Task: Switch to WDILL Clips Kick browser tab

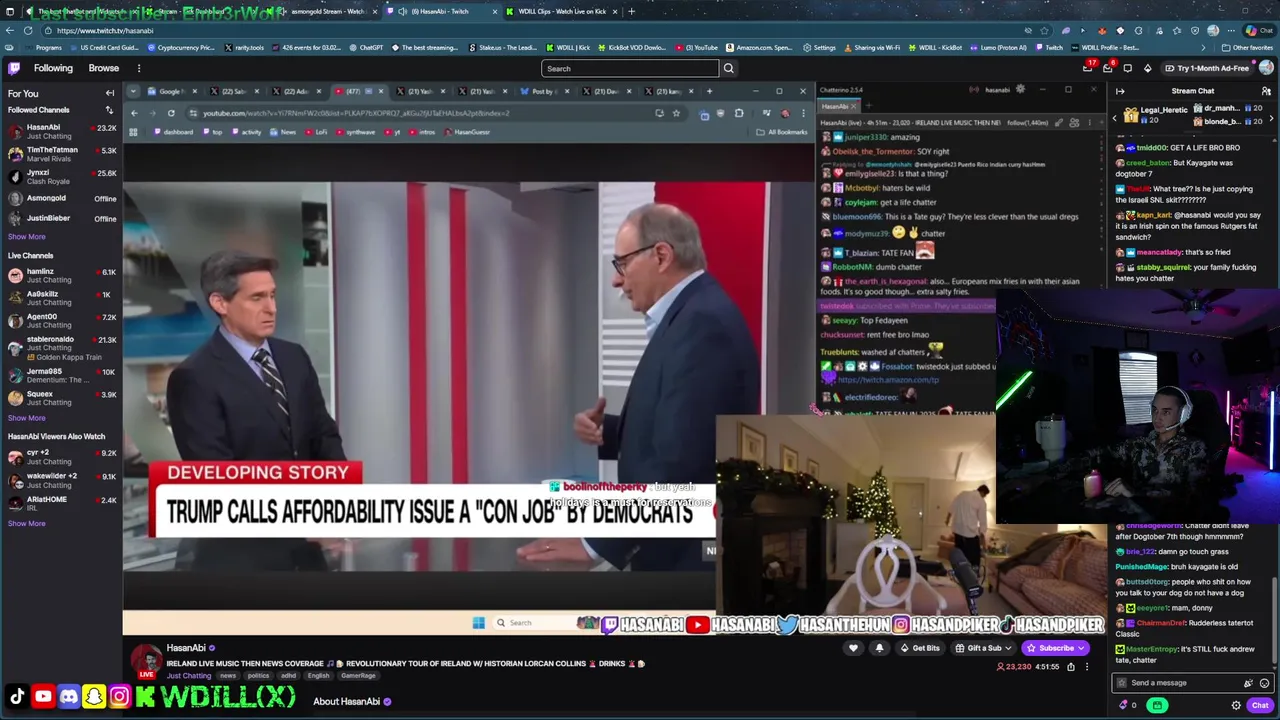Action: (x=562, y=11)
